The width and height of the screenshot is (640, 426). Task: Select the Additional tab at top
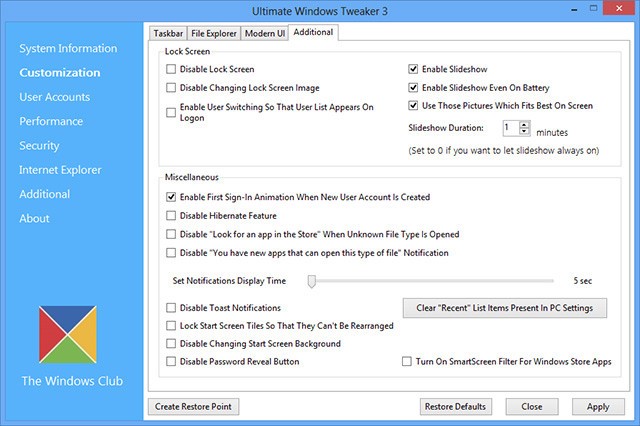point(313,32)
